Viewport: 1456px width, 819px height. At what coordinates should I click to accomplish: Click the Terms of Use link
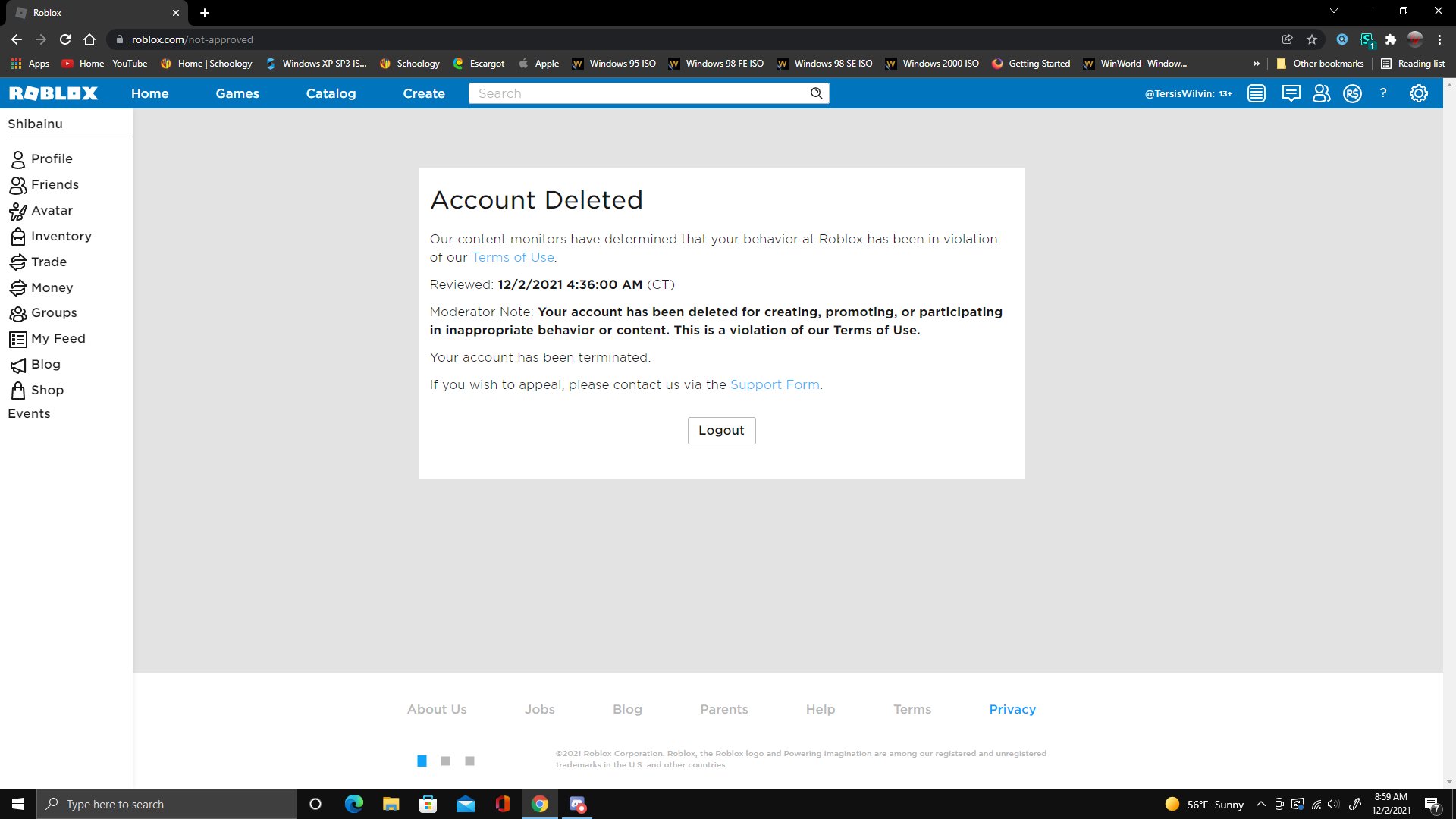513,257
